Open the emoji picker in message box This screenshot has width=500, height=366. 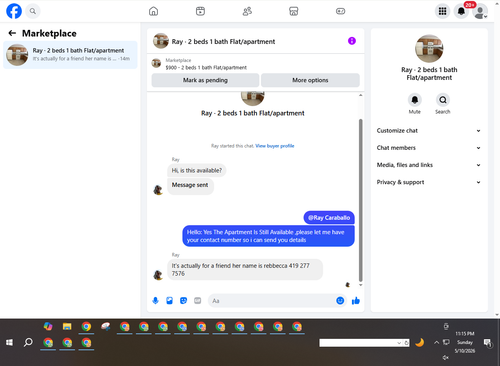[340, 301]
